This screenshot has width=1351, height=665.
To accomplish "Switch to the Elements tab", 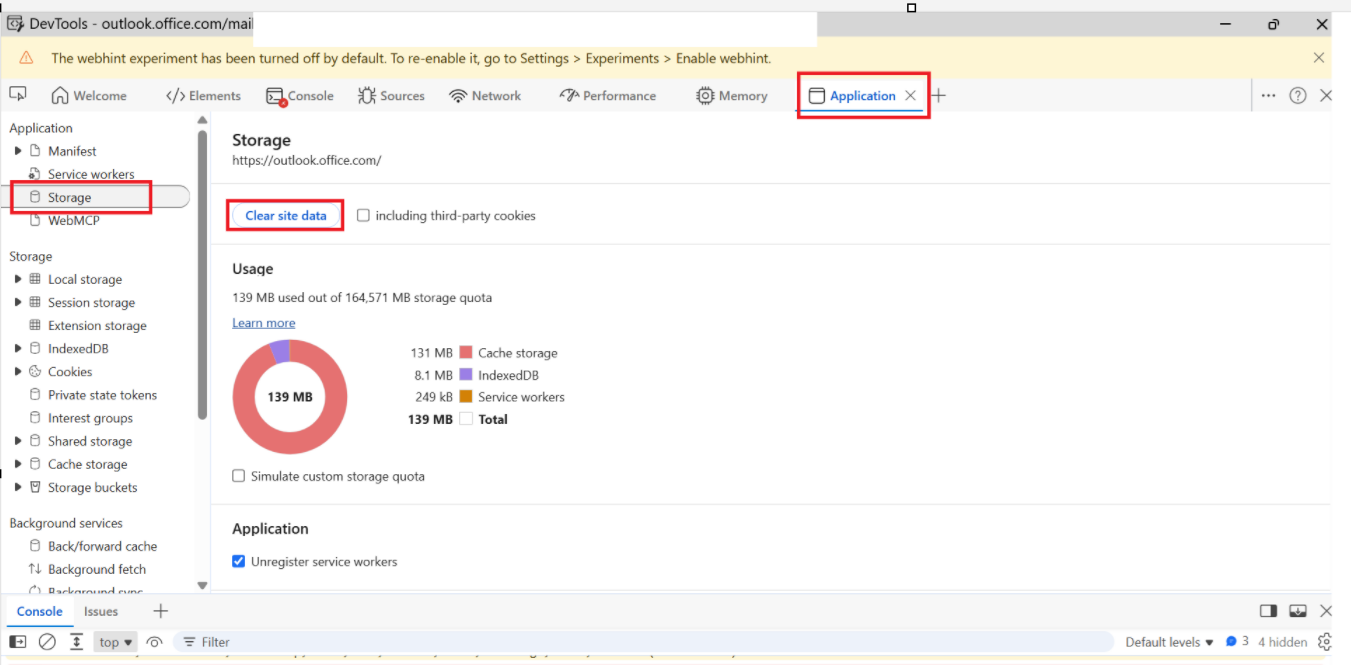I will click(203, 96).
